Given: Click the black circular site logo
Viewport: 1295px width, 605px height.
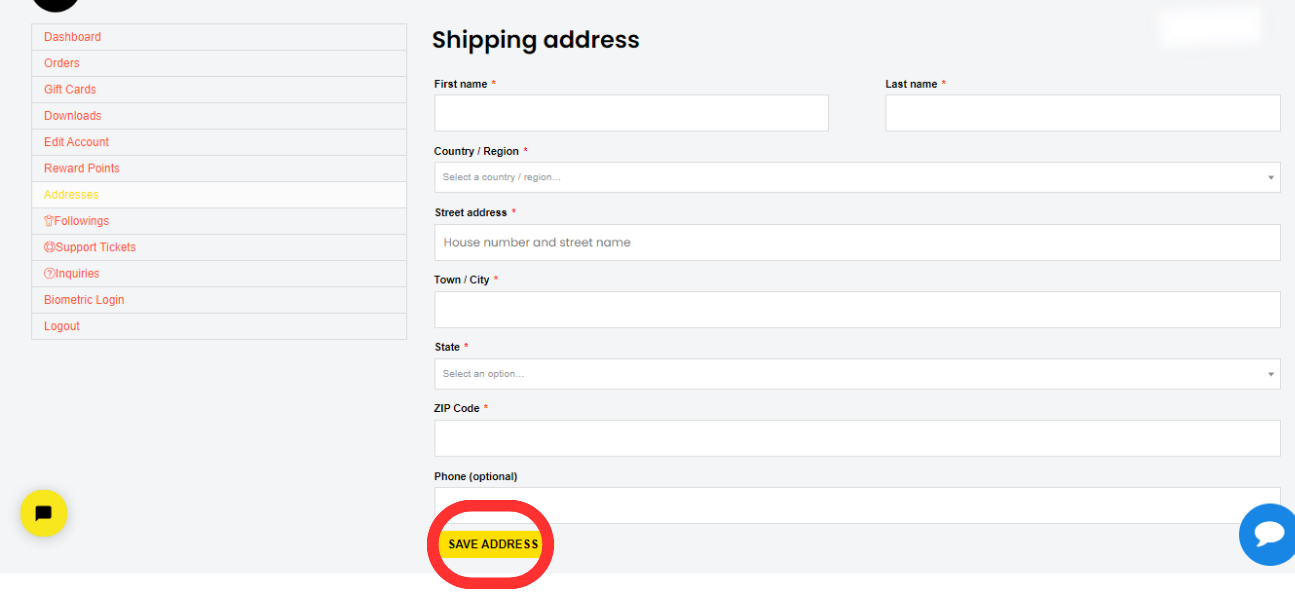Looking at the screenshot, I should 55,3.
